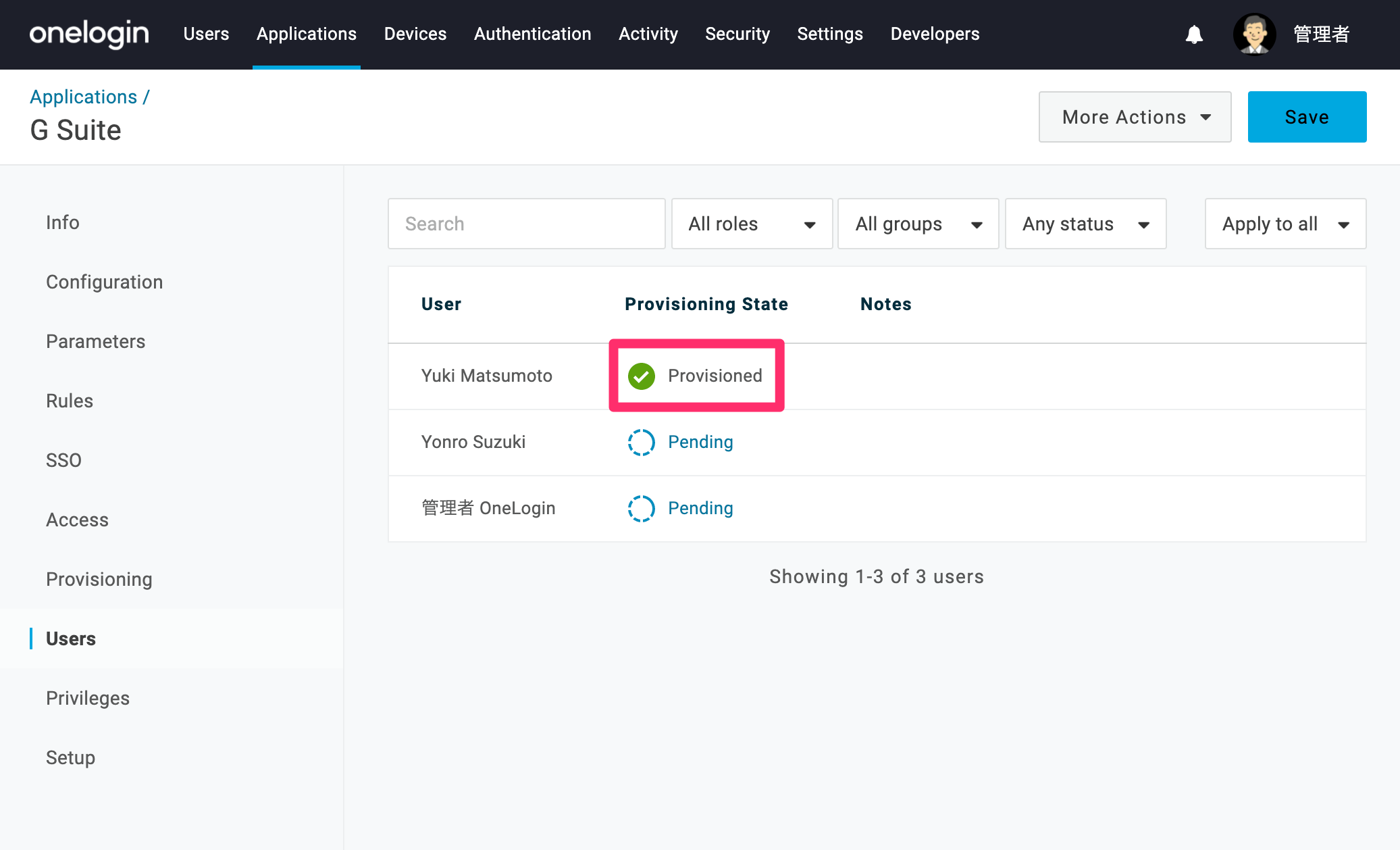Expand the All roles filter
The width and height of the screenshot is (1400, 850).
752,224
